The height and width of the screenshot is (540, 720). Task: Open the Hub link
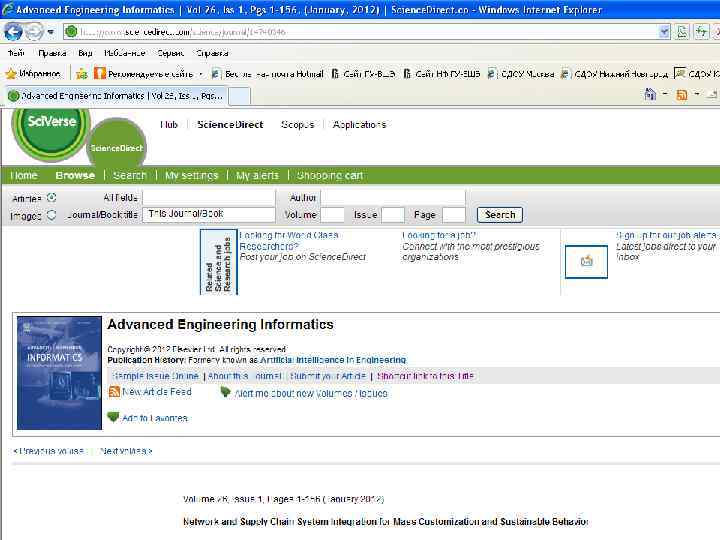coord(169,124)
